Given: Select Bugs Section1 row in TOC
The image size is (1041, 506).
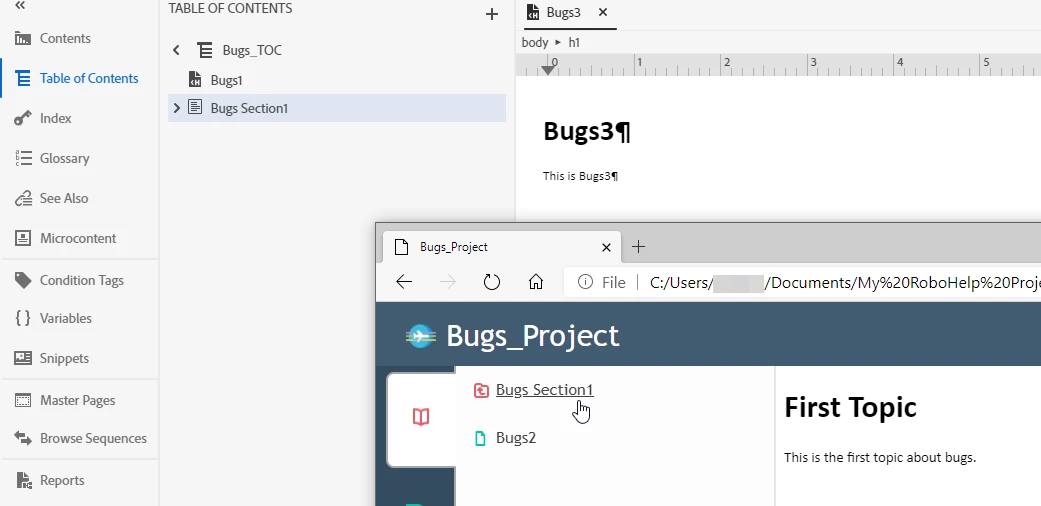Looking at the screenshot, I should (x=337, y=108).
